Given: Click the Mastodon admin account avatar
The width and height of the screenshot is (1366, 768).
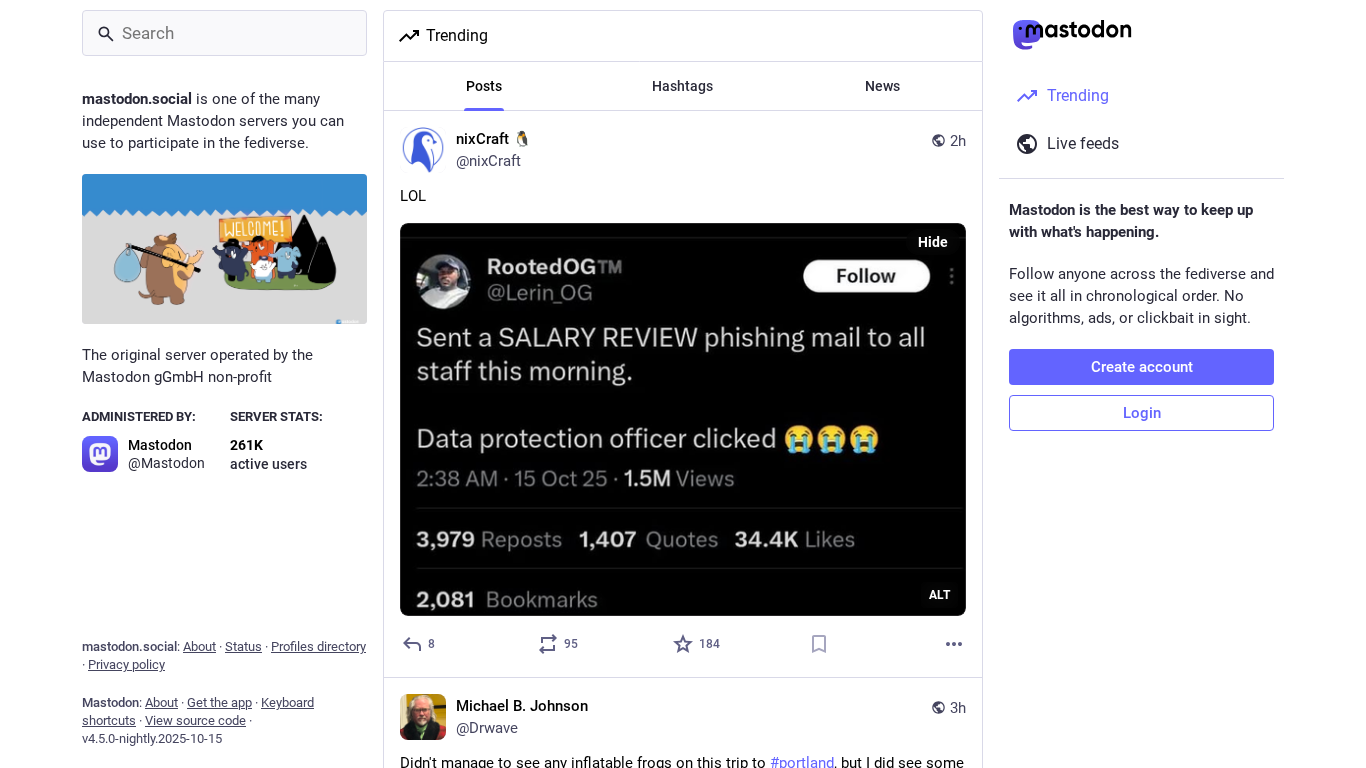Looking at the screenshot, I should [100, 454].
